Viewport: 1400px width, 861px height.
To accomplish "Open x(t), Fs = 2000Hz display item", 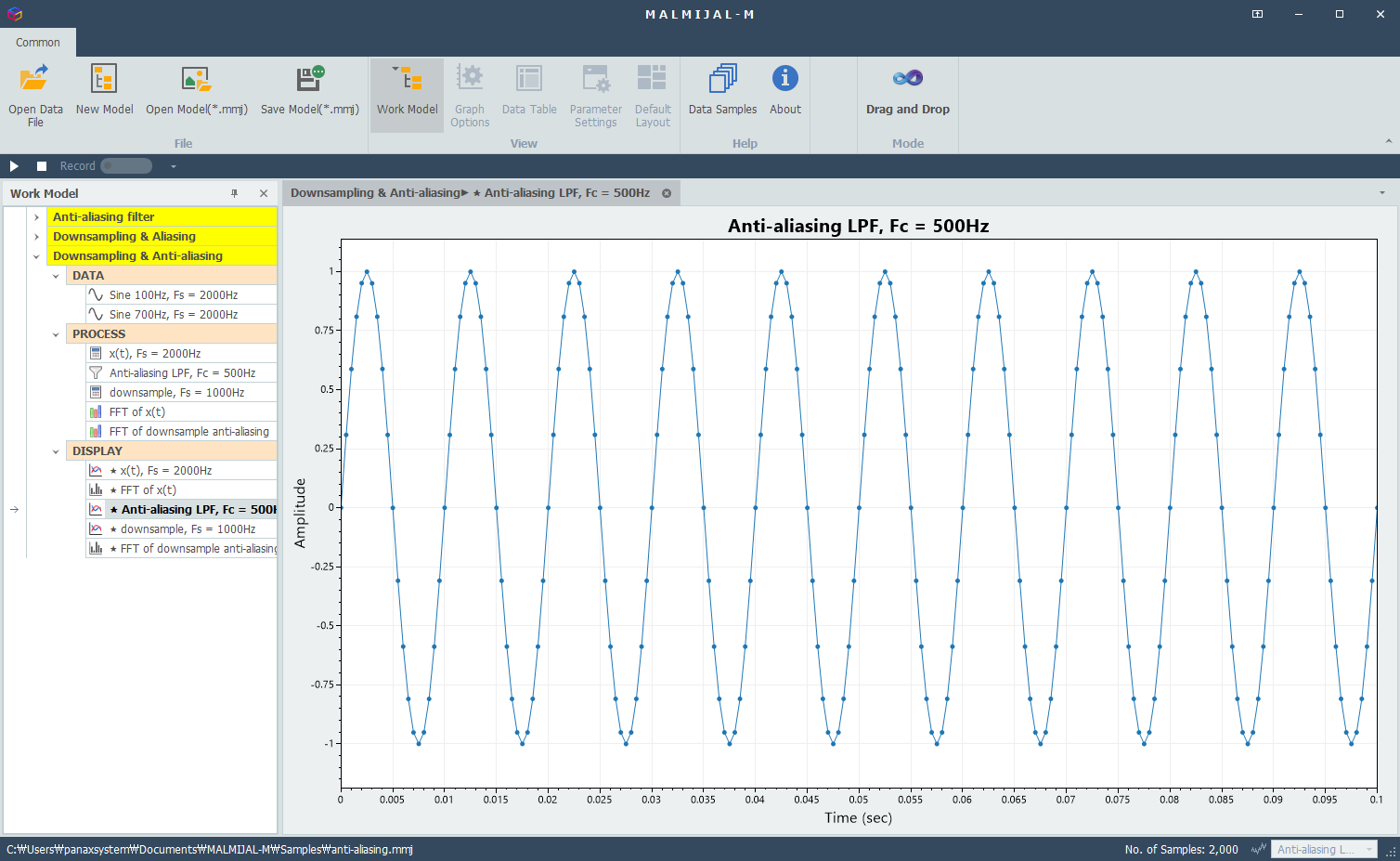I will click(181, 471).
